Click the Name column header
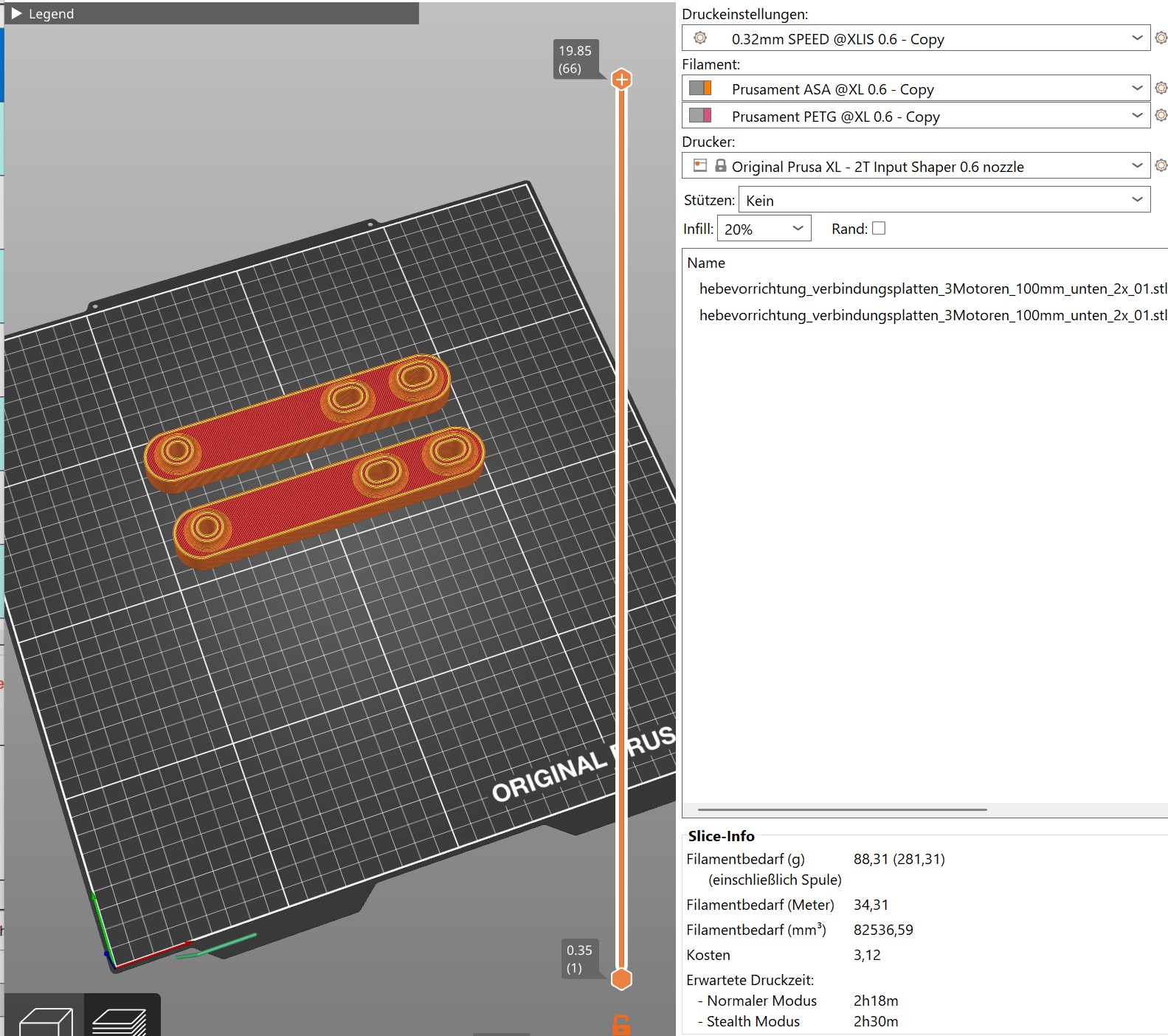This screenshot has height=1036, width=1168. tap(706, 263)
